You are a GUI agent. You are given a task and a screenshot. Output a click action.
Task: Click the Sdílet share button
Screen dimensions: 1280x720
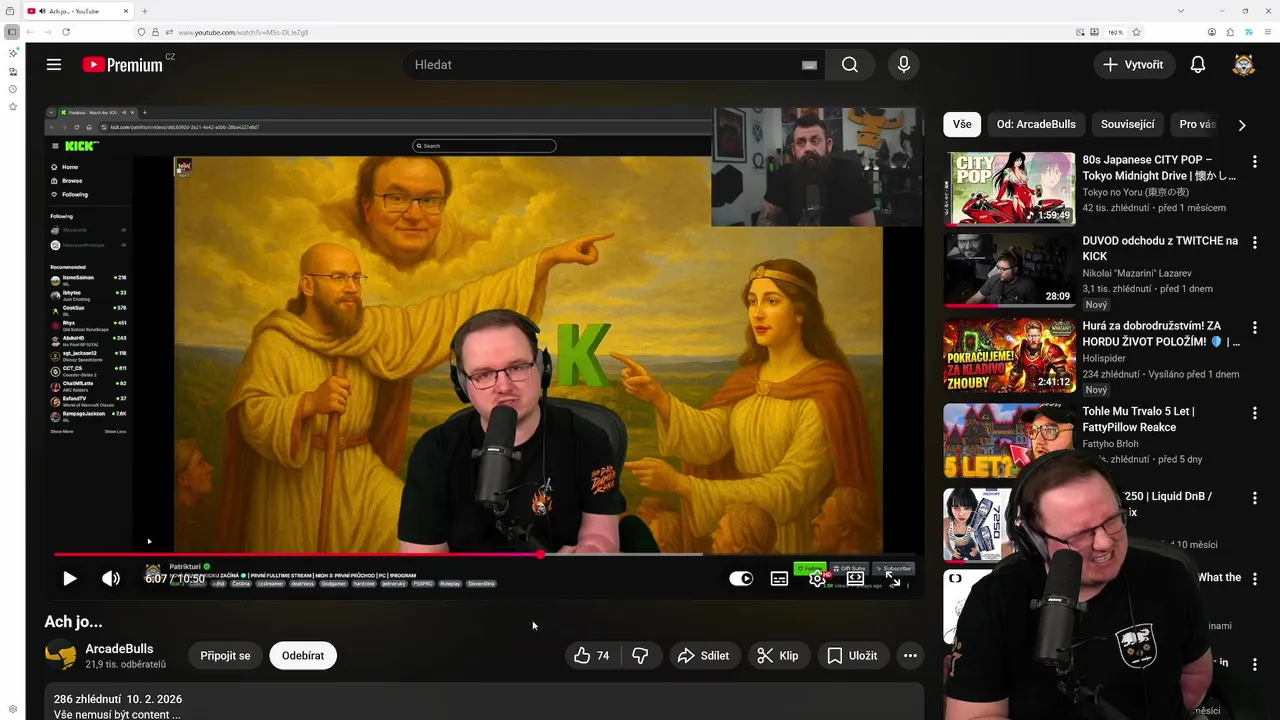pos(703,656)
